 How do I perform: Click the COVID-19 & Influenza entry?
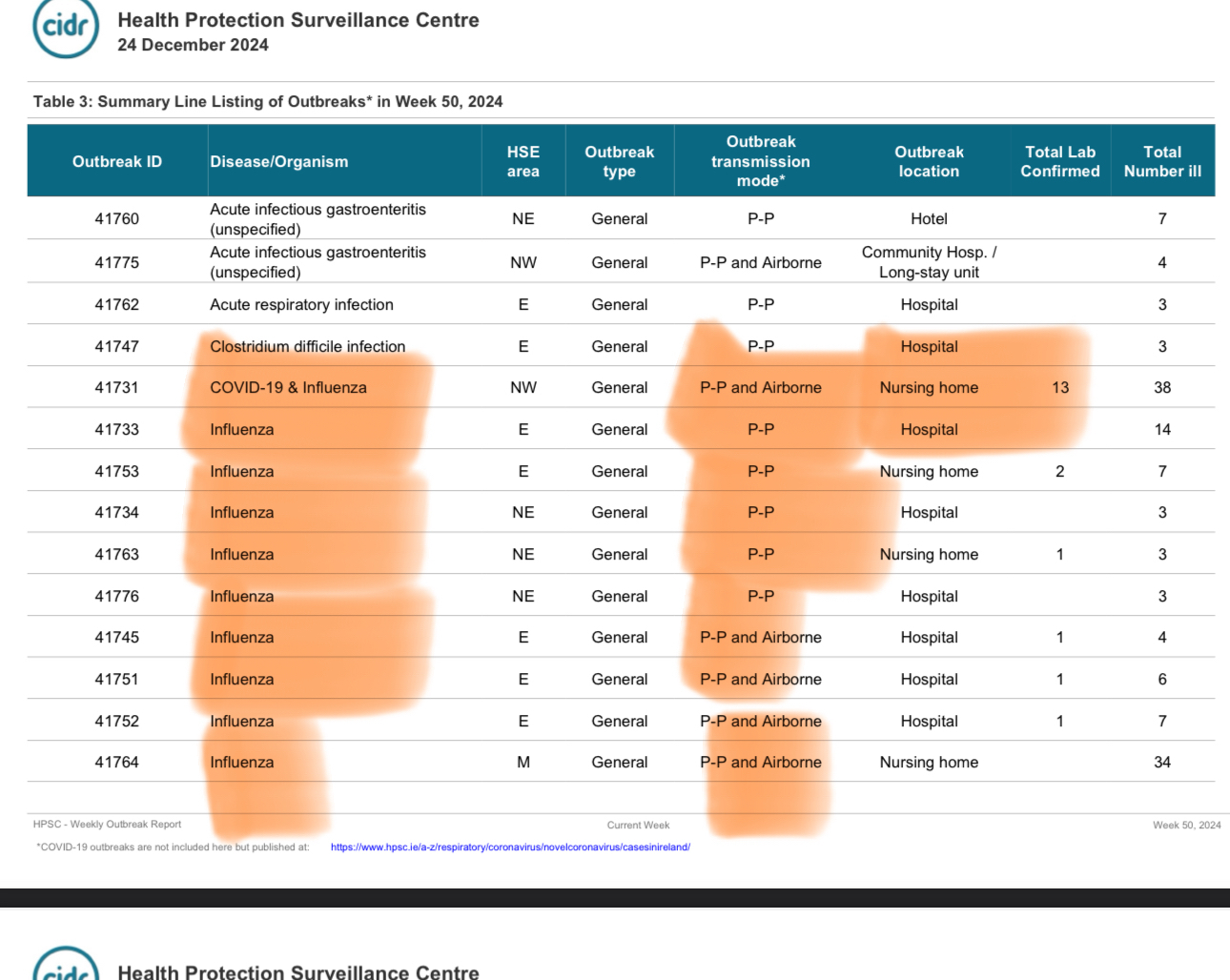click(288, 387)
